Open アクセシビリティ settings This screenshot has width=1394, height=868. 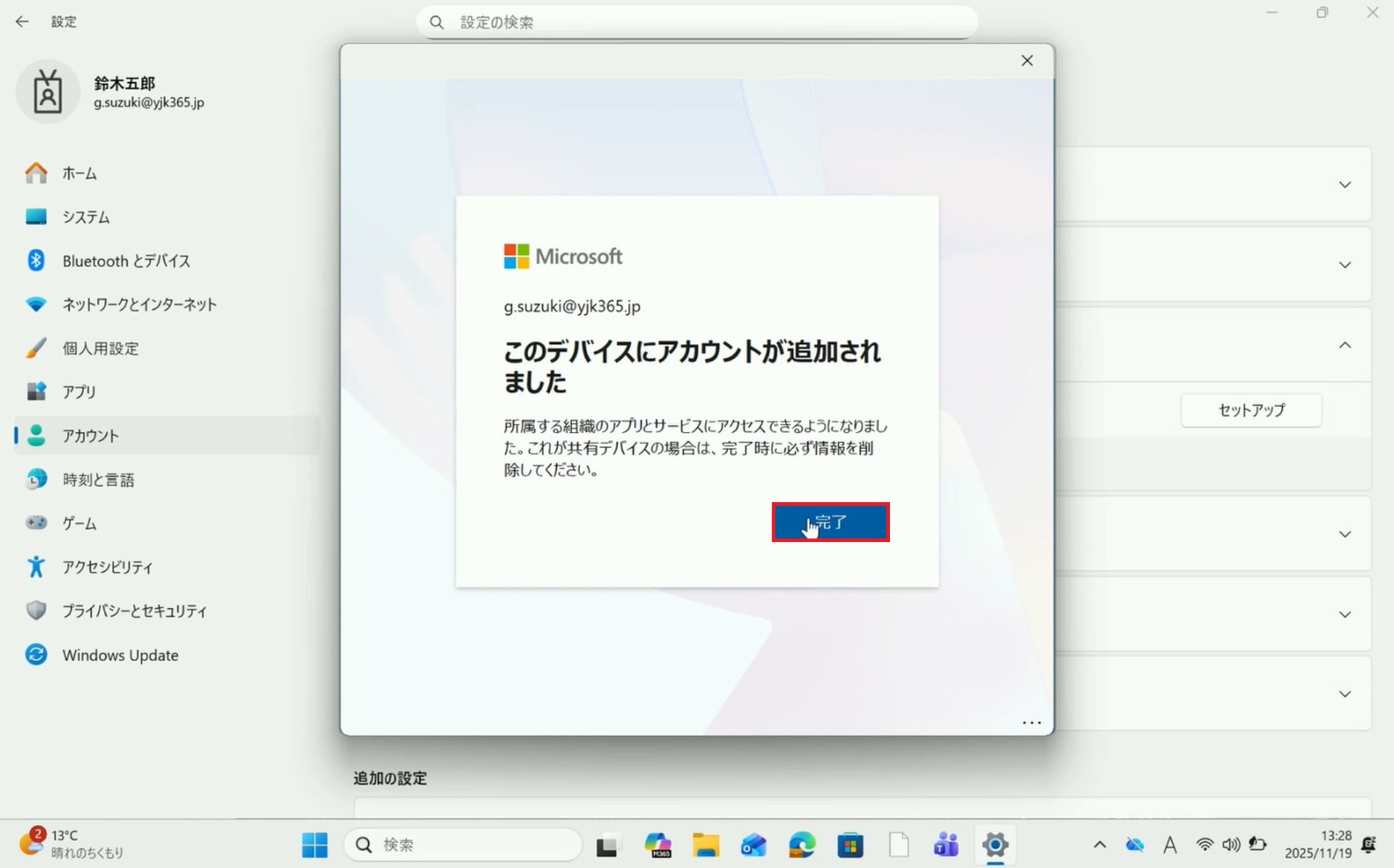pos(107,567)
